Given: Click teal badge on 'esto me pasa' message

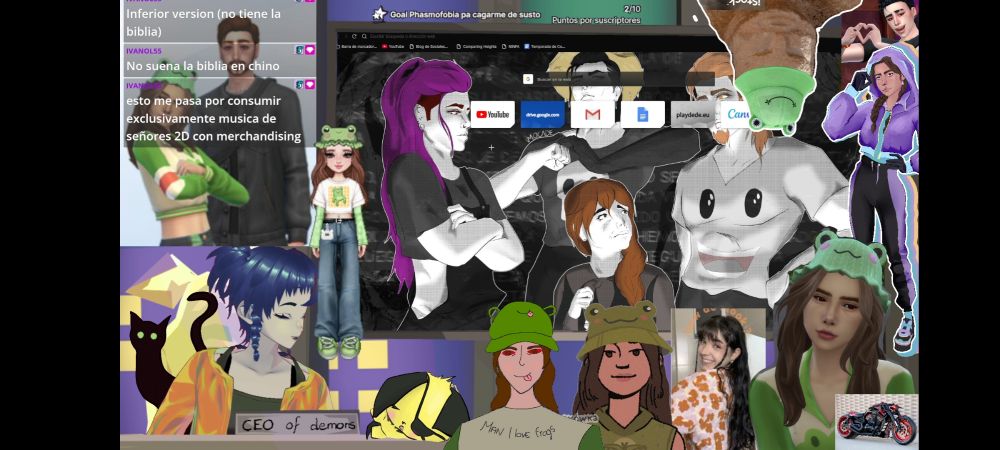Looking at the screenshot, I should [298, 85].
